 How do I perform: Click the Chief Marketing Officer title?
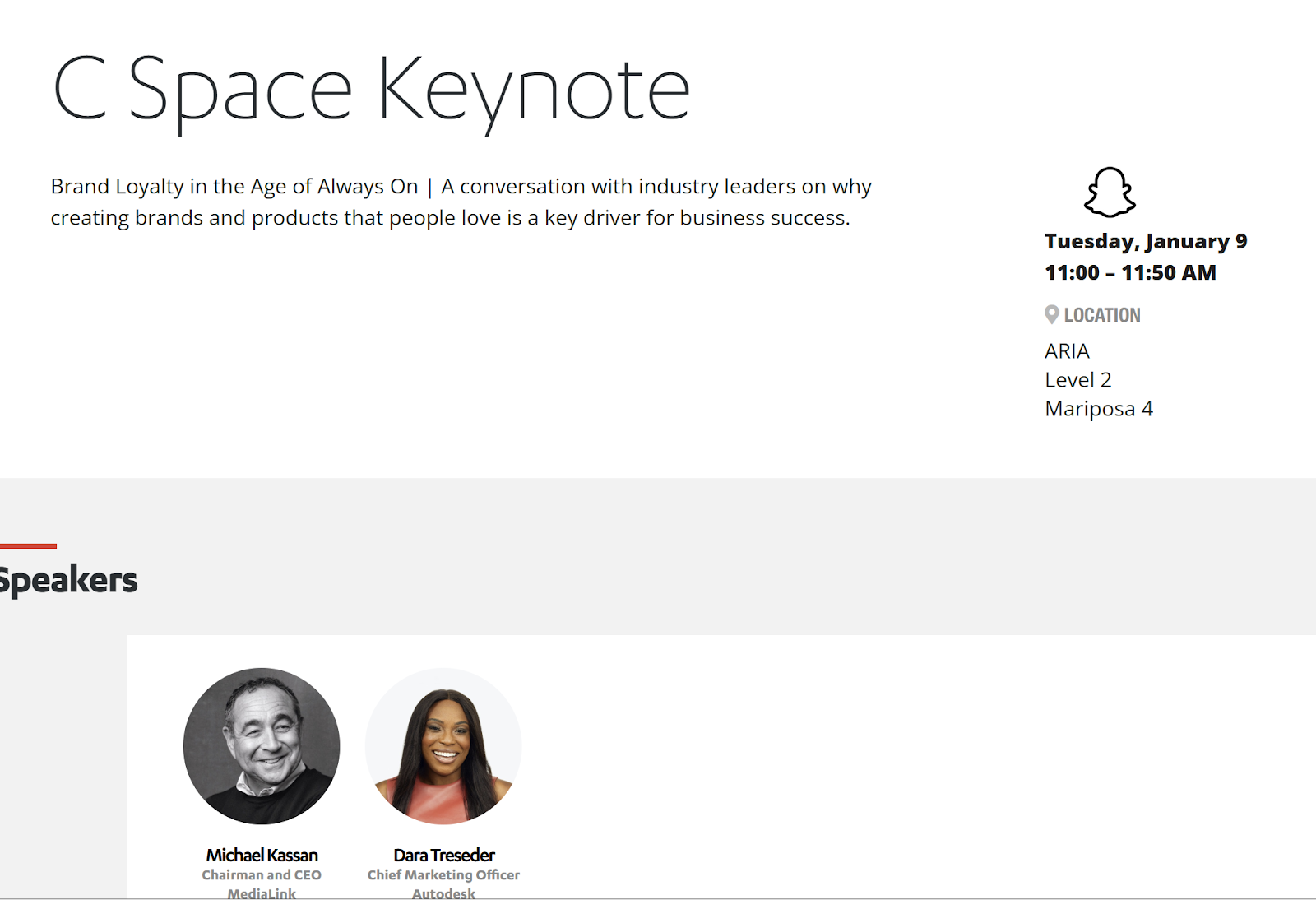tap(443, 875)
